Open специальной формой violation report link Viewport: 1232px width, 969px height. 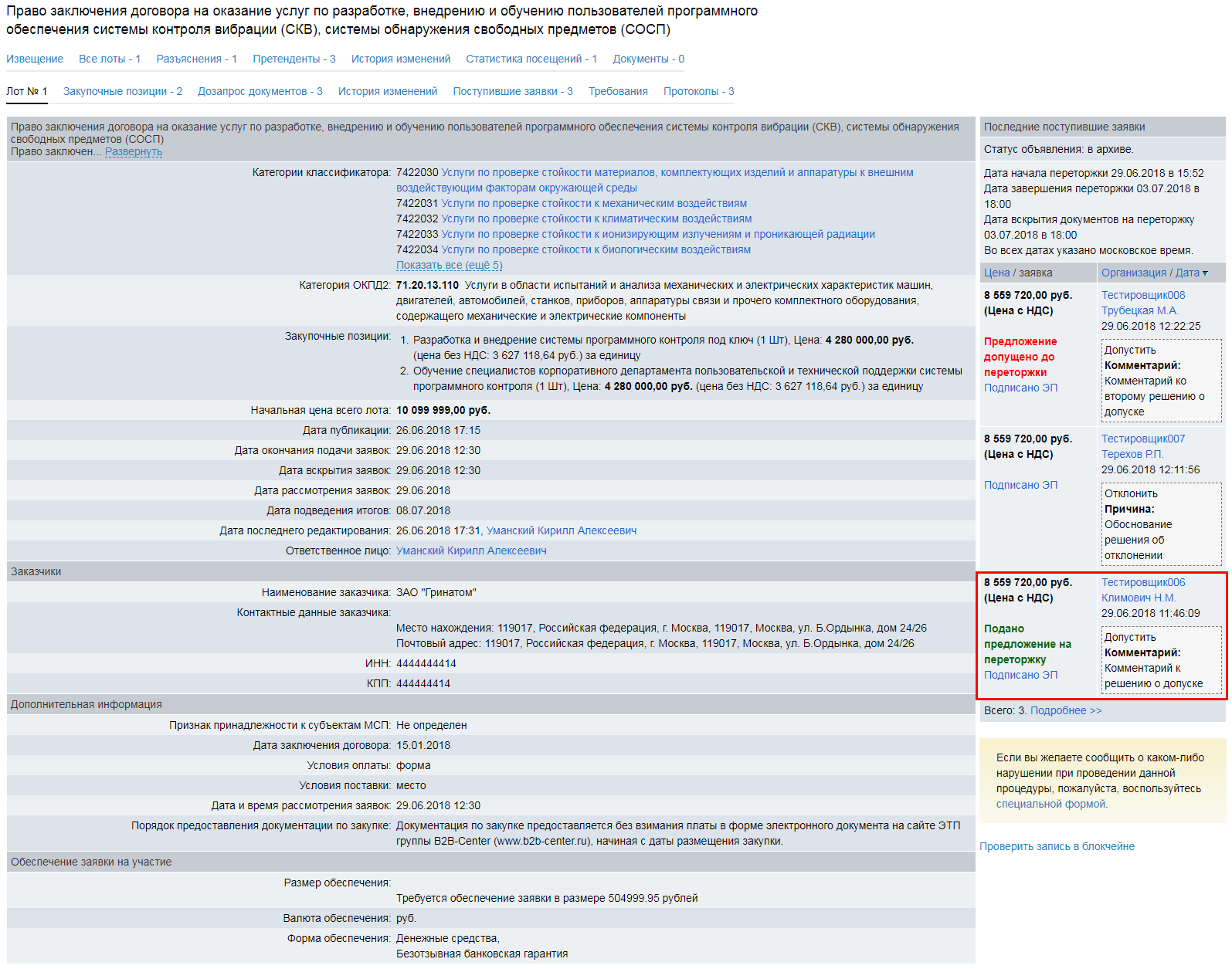click(1050, 805)
